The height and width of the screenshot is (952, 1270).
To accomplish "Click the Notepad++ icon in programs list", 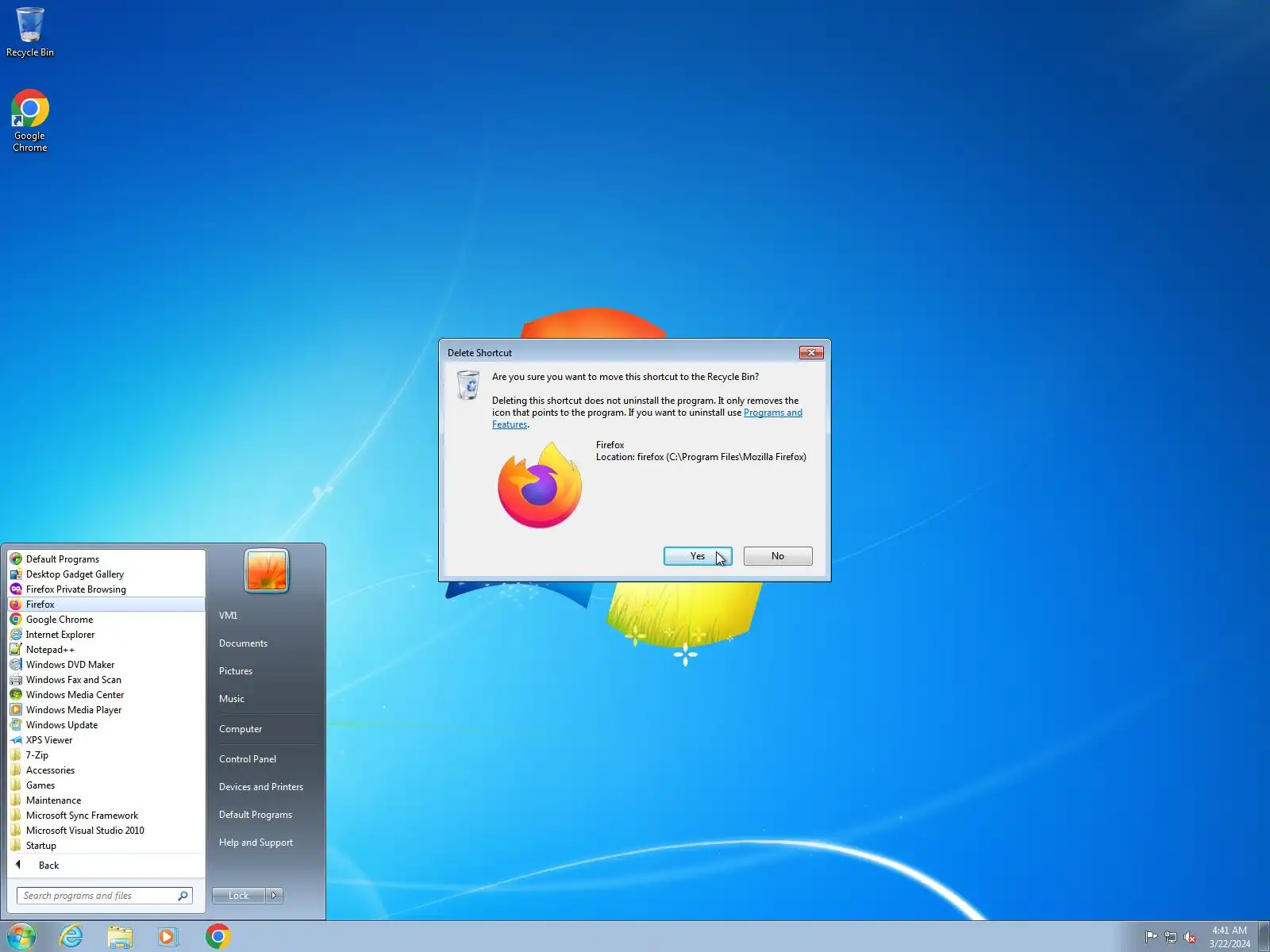I will (16, 650).
